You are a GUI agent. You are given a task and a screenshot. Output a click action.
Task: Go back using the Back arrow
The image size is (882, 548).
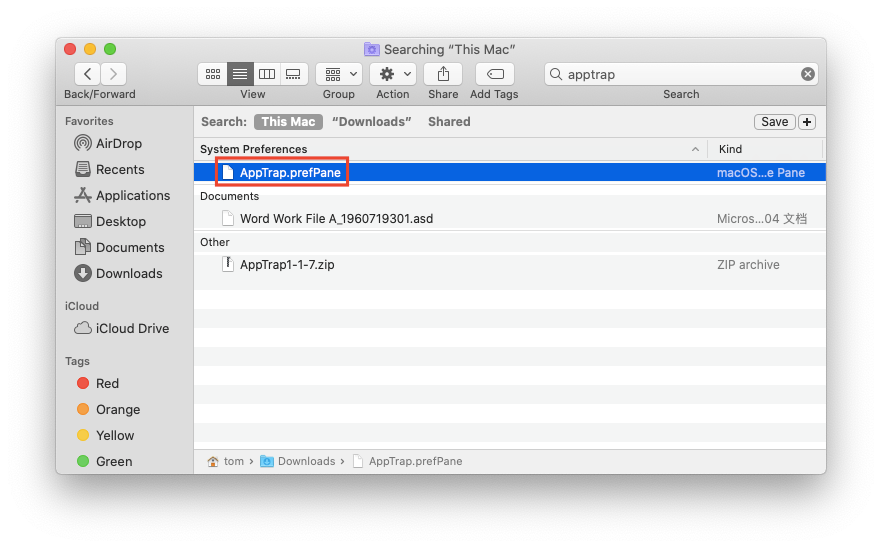tap(88, 74)
